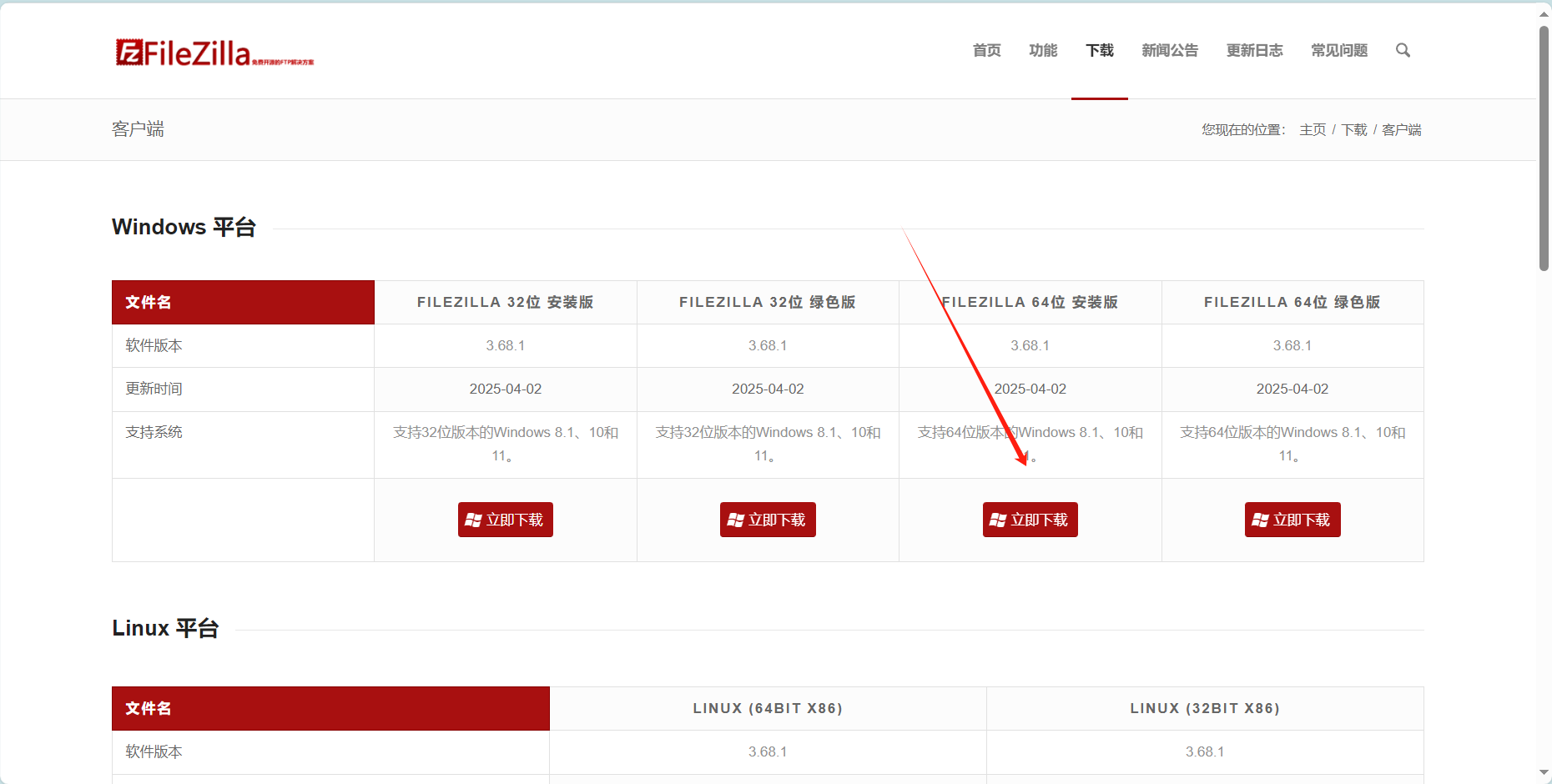The height and width of the screenshot is (784, 1552).
Task: Download FileZilla 32位 安装版
Action: click(506, 520)
